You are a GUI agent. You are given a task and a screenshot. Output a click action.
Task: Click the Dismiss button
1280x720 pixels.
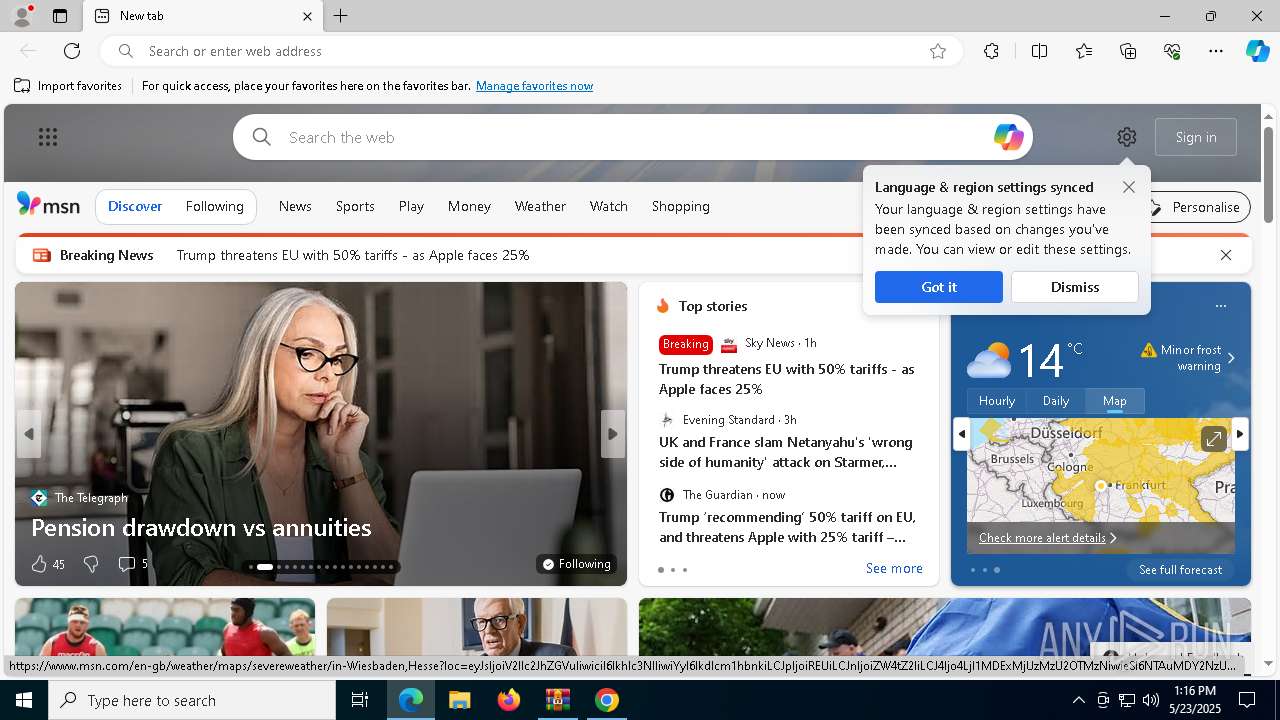(x=1075, y=287)
